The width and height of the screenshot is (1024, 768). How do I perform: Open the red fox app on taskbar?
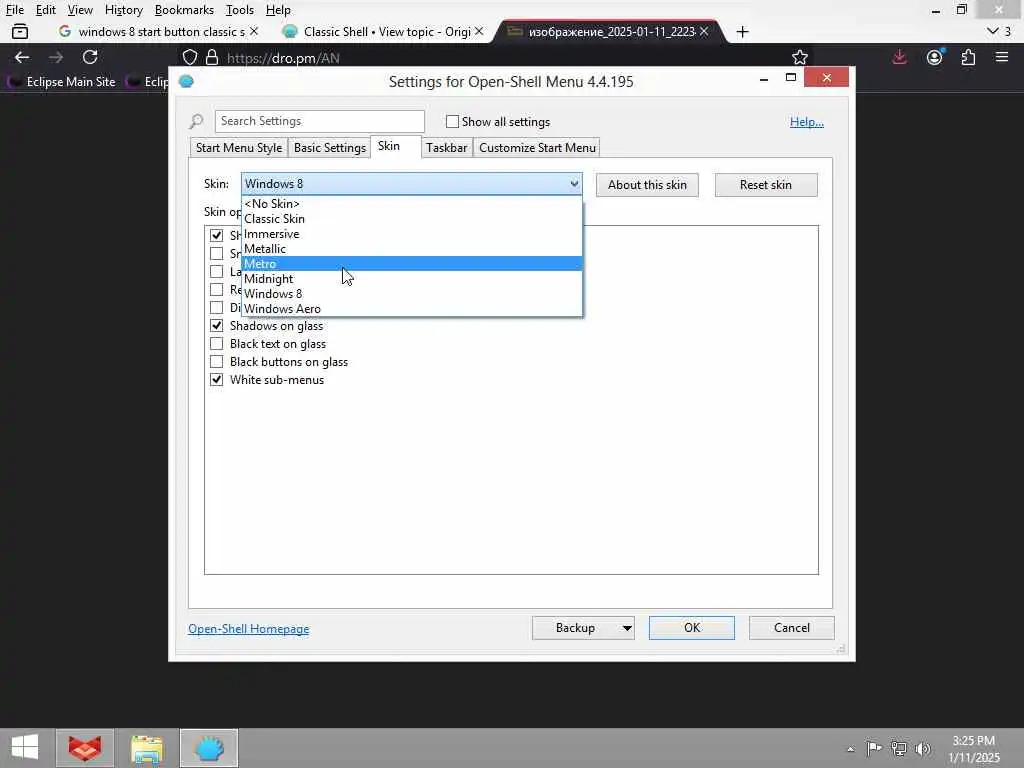[85, 748]
